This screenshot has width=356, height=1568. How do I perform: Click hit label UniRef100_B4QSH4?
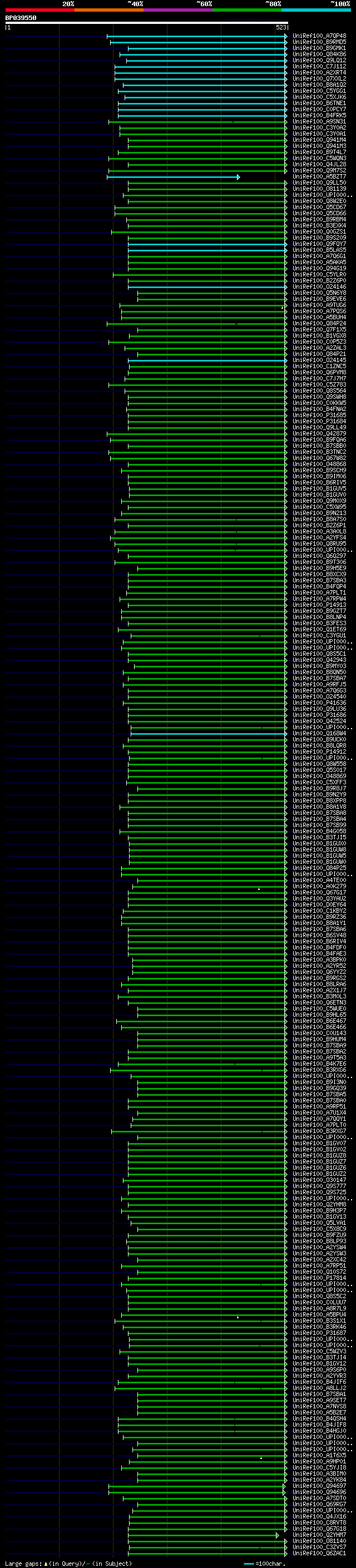coord(319,1418)
